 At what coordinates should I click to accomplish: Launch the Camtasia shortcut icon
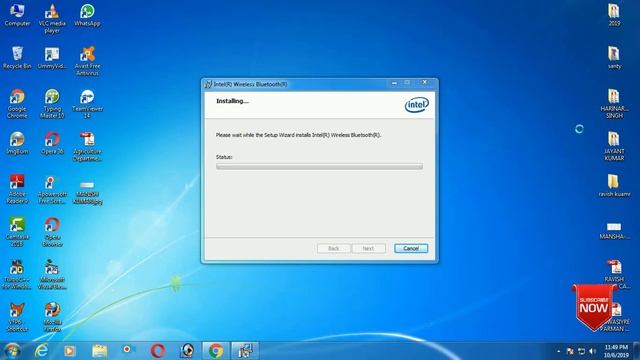point(17,231)
